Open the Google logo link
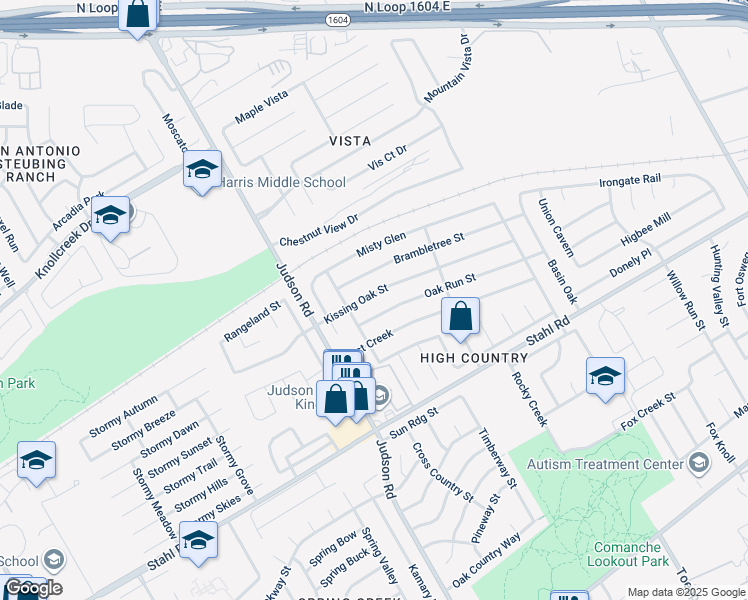Screen dimensions: 748x600 [x=33, y=588]
